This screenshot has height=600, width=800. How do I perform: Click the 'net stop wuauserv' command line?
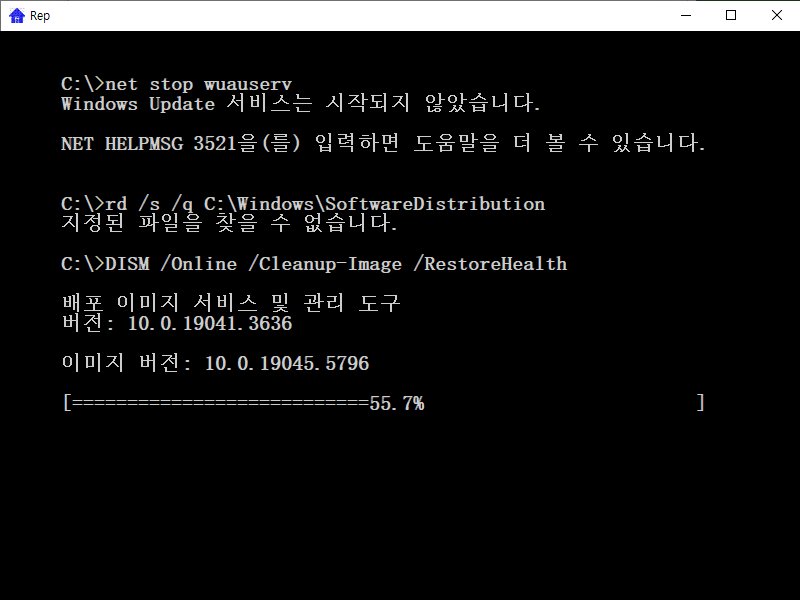(x=177, y=84)
